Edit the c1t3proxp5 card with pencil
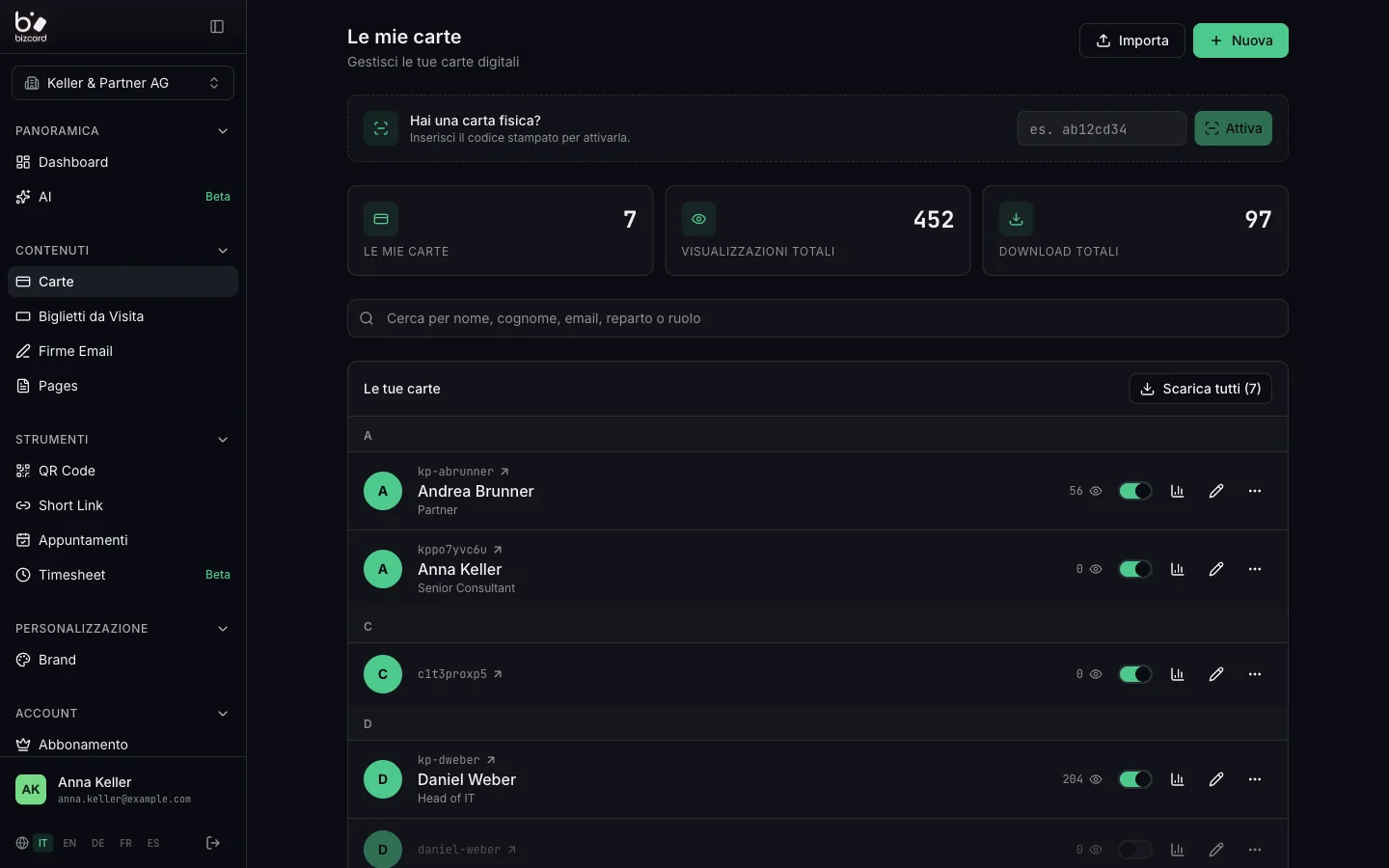Viewport: 1389px width, 868px height. [x=1216, y=674]
